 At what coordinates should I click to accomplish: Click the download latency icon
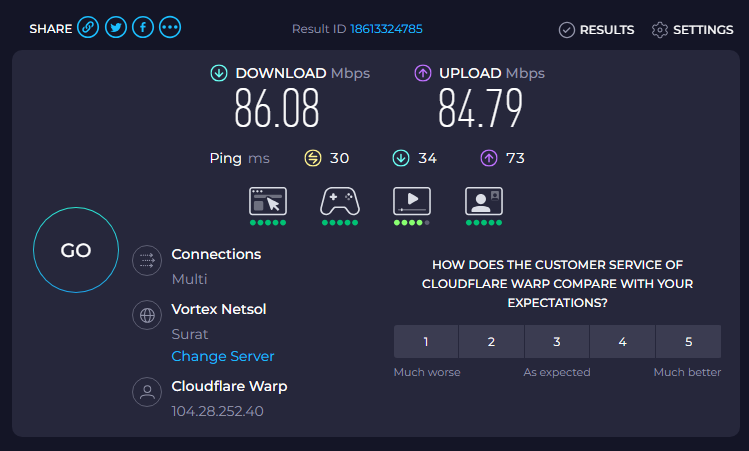401,158
